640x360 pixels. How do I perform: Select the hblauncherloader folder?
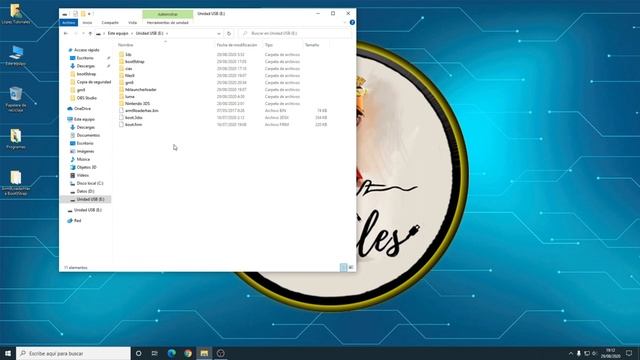tap(140, 89)
